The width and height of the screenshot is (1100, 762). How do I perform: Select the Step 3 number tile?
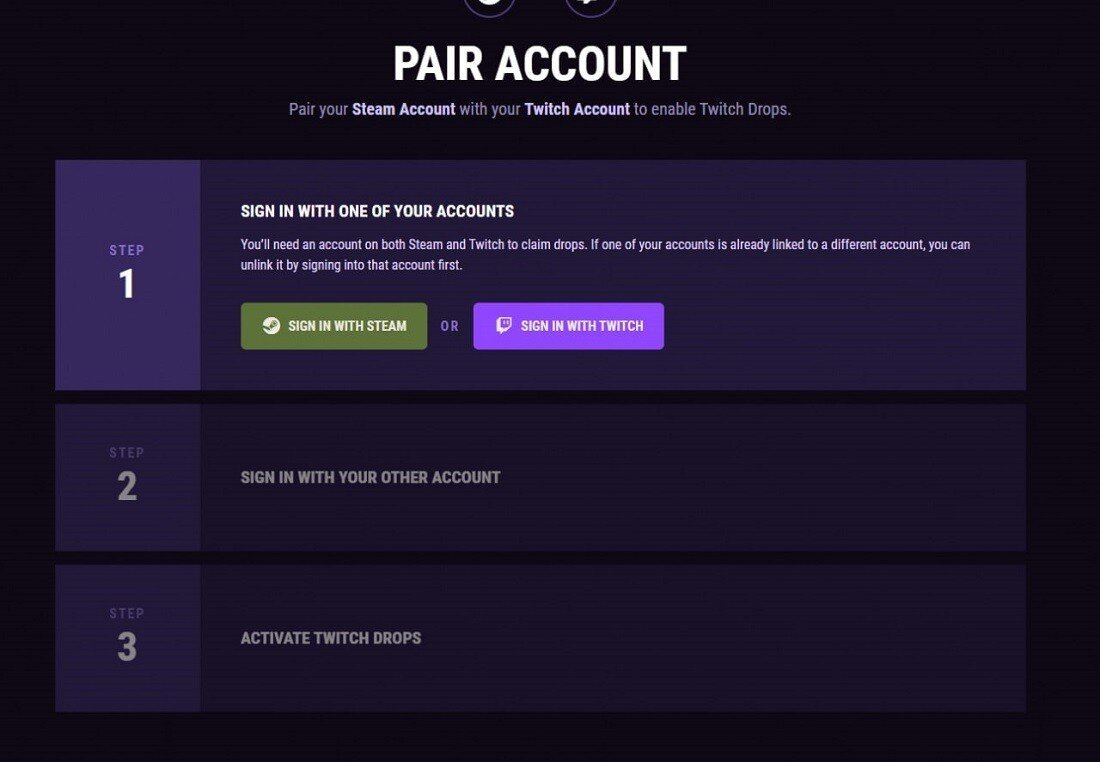point(127,638)
